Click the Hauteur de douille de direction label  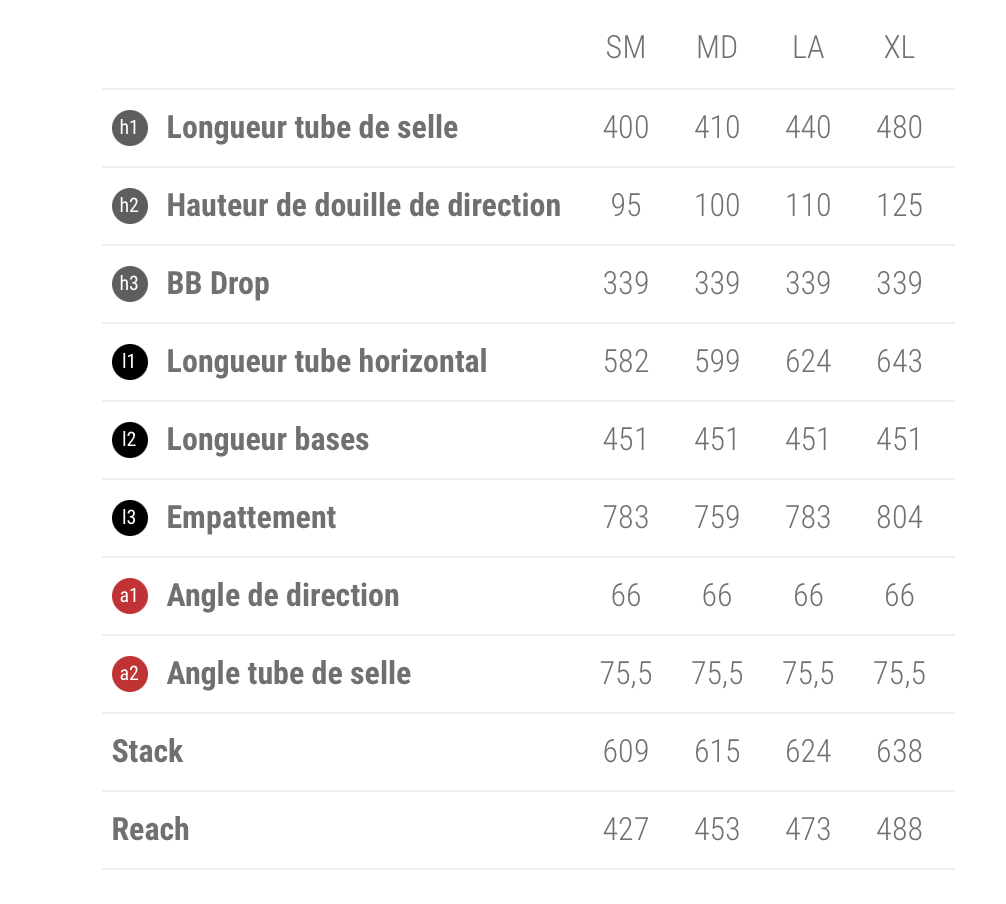[363, 206]
